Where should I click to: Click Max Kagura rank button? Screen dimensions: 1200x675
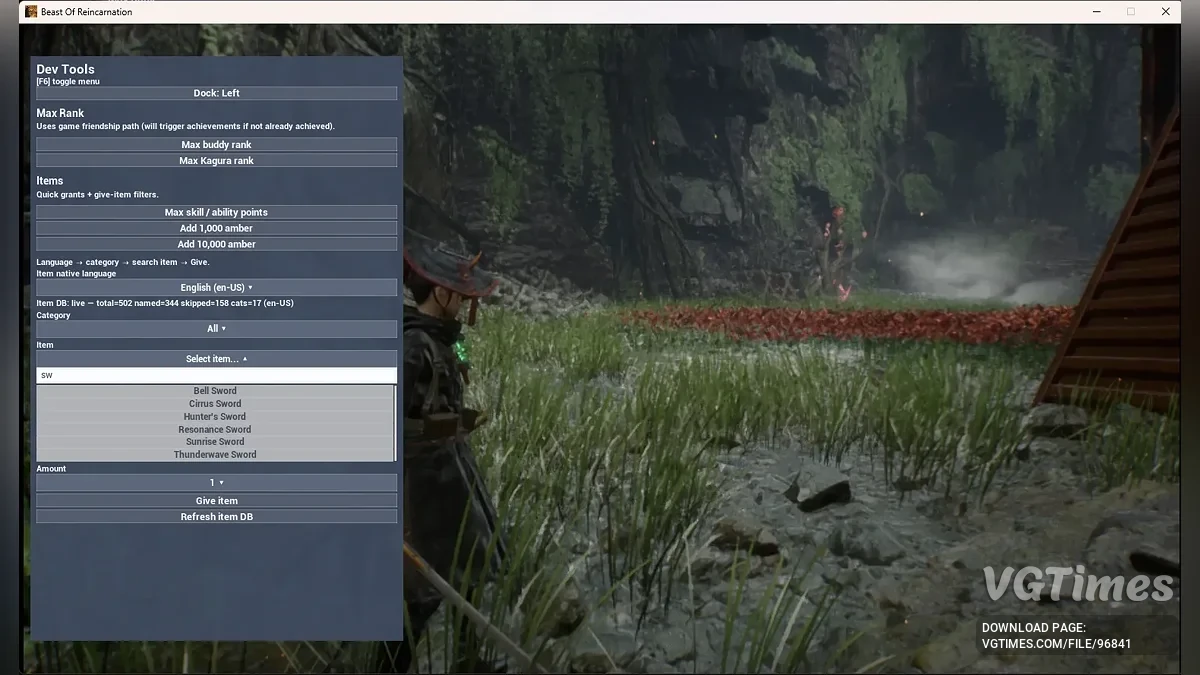pyautogui.click(x=217, y=161)
